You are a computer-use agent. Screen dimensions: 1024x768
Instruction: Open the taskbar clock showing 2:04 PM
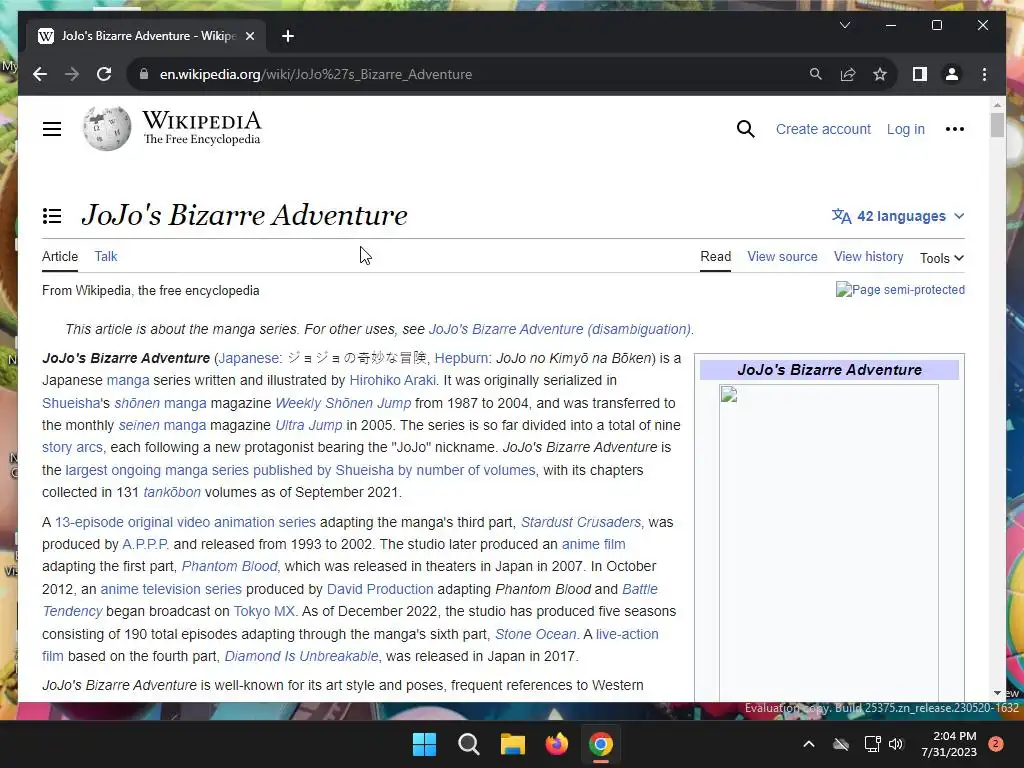[949, 744]
